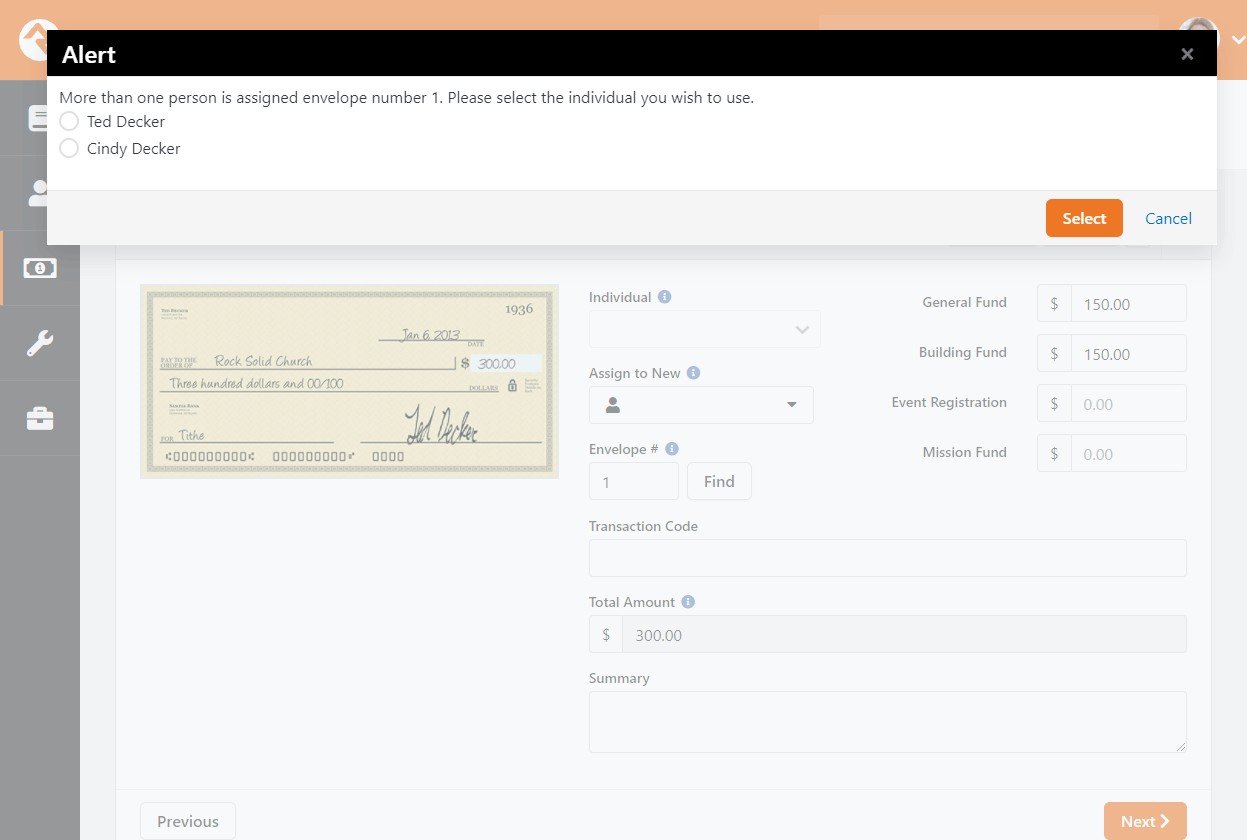The height and width of the screenshot is (840, 1247).
Task: Open the Individual dropdown
Action: point(705,329)
